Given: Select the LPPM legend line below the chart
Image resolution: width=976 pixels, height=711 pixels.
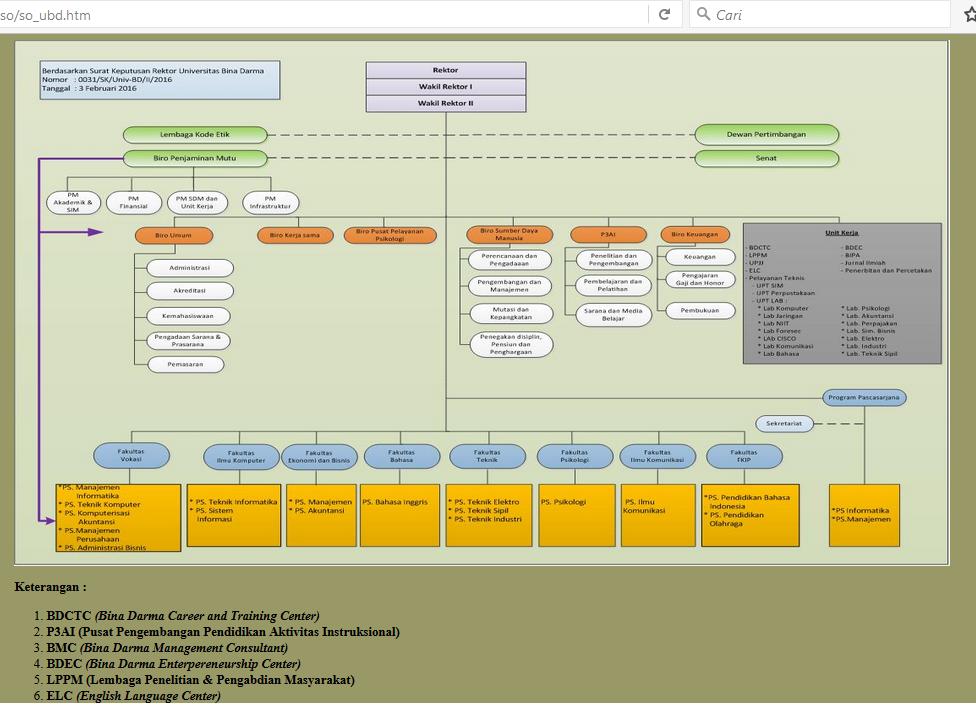Looking at the screenshot, I should point(200,680).
